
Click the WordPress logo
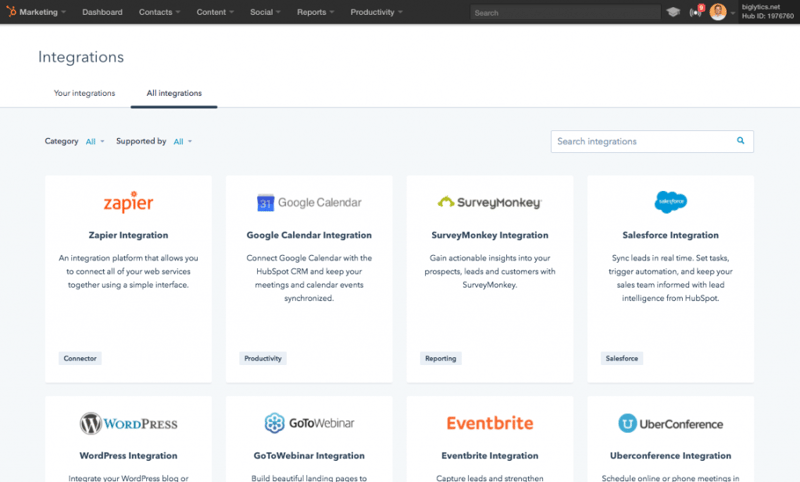click(129, 423)
